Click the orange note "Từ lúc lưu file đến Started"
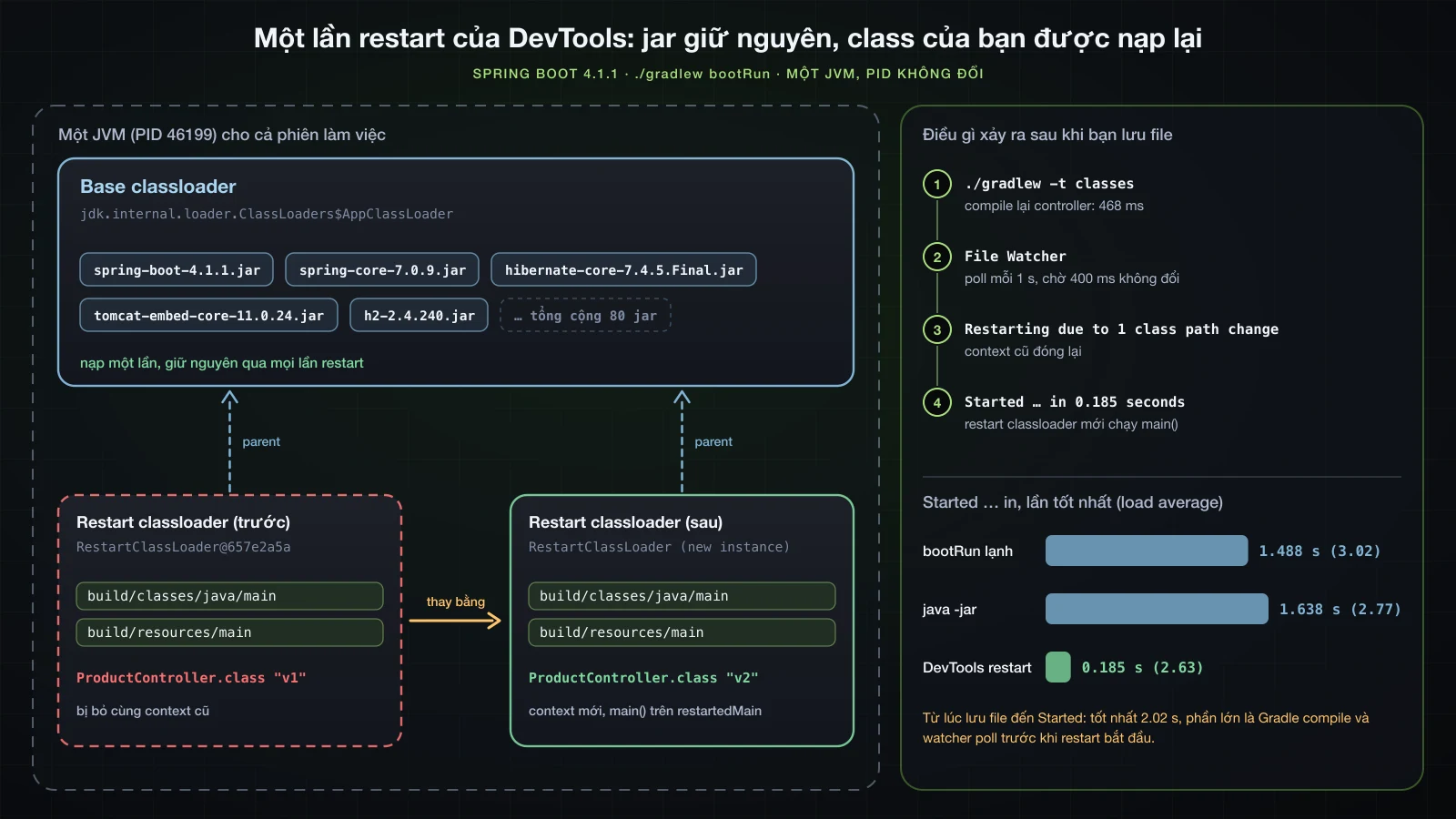The height and width of the screenshot is (819, 1456). point(1146,728)
